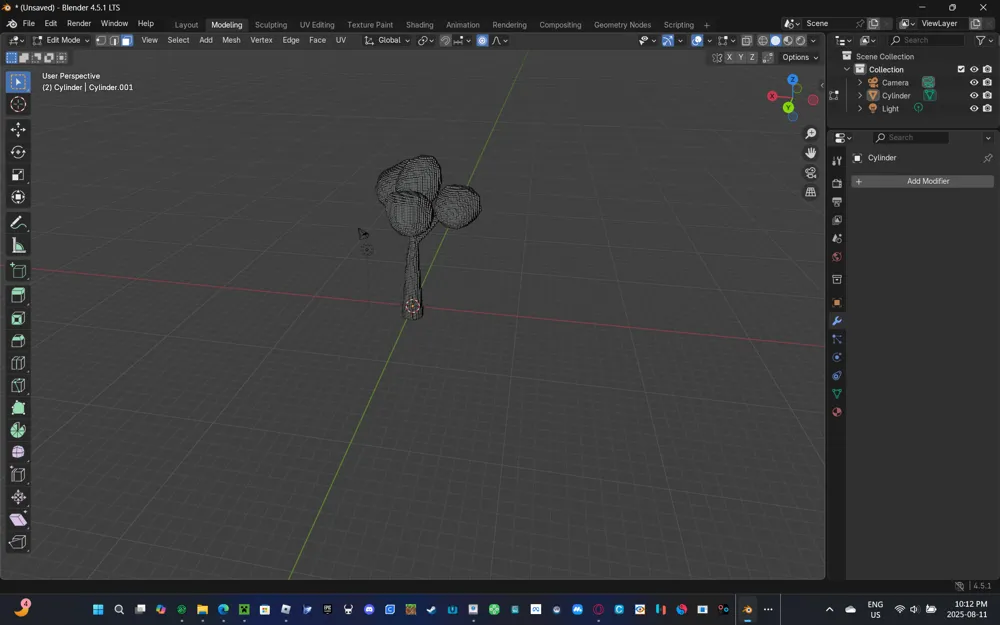This screenshot has width=1000, height=625.
Task: Select the Scale tool
Action: (x=18, y=175)
